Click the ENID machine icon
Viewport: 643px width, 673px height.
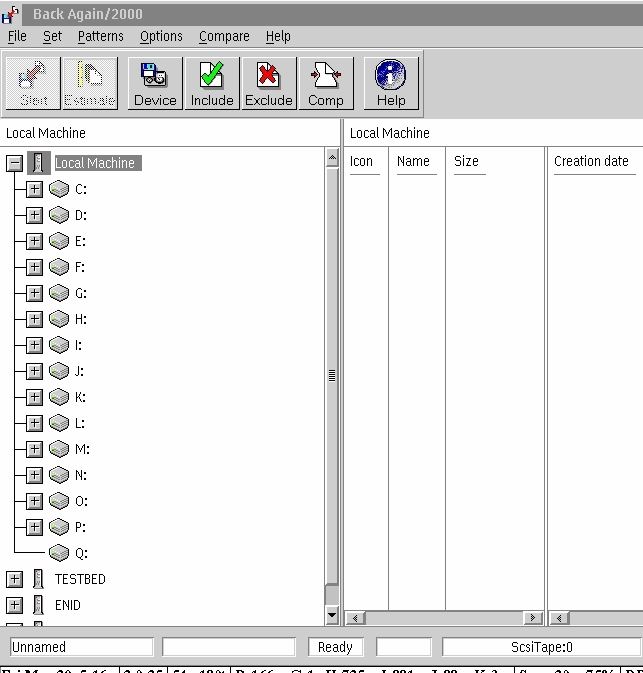tap(38, 605)
